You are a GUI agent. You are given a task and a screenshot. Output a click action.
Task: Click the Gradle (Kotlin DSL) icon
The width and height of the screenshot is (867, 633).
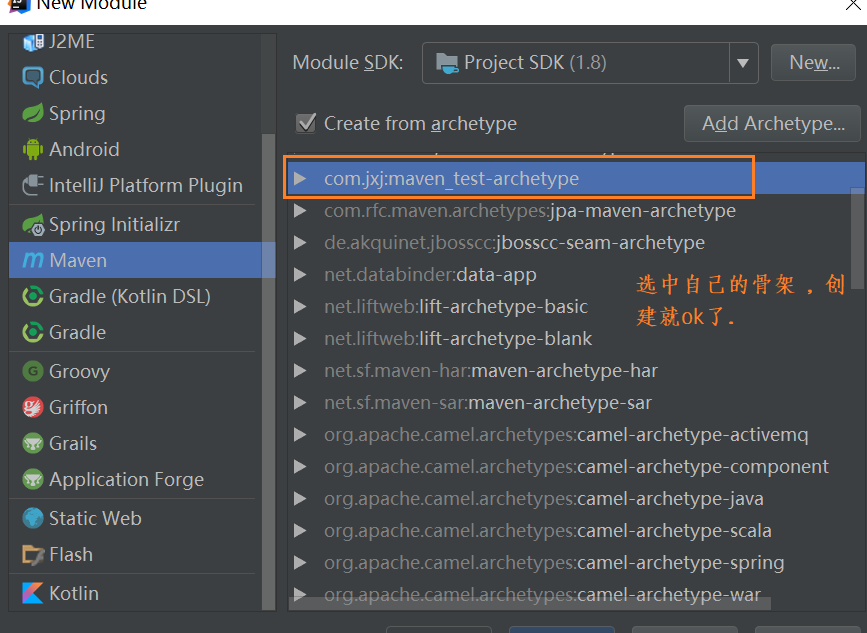pyautogui.click(x=33, y=296)
